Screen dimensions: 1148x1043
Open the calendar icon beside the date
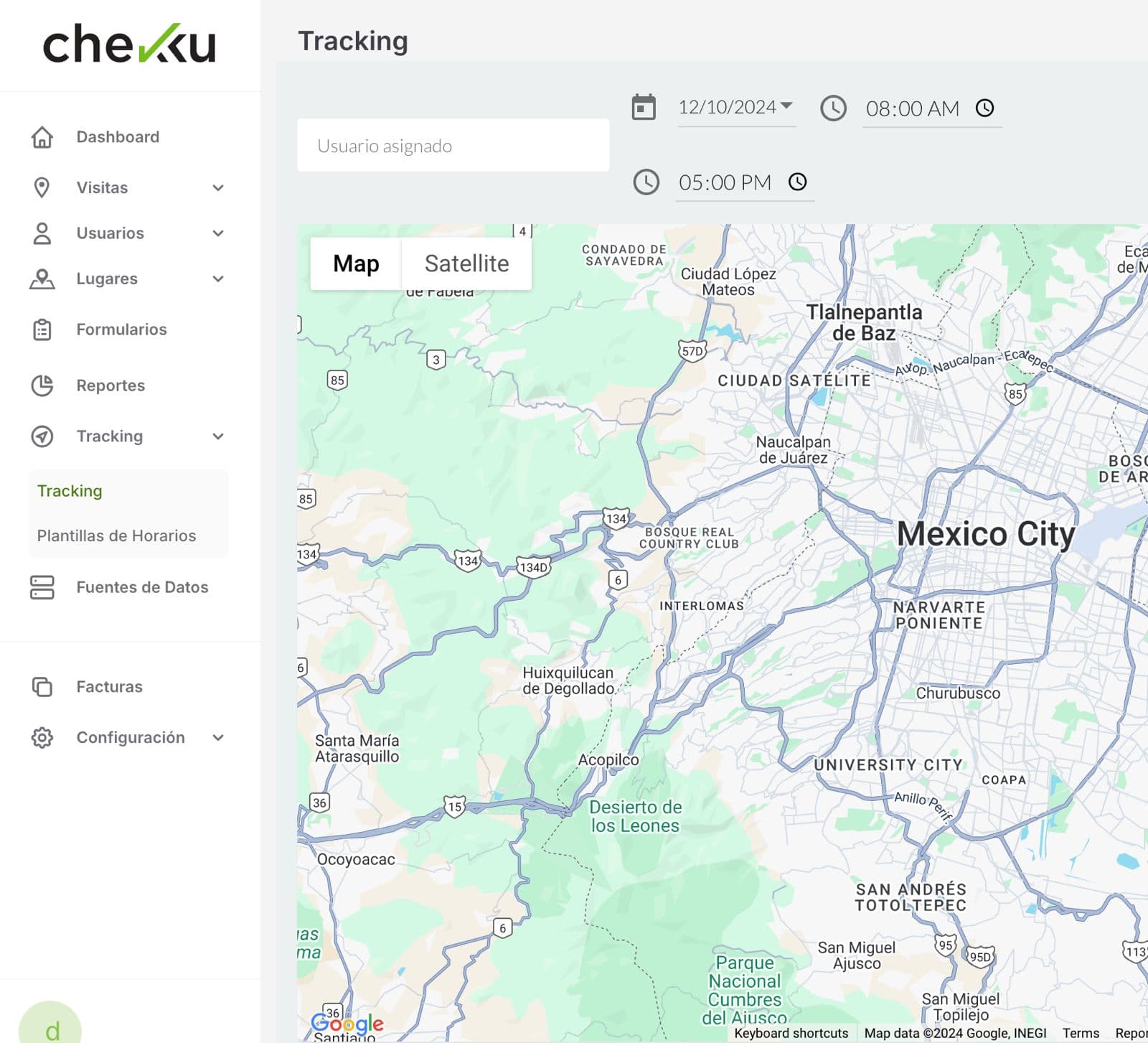point(644,107)
